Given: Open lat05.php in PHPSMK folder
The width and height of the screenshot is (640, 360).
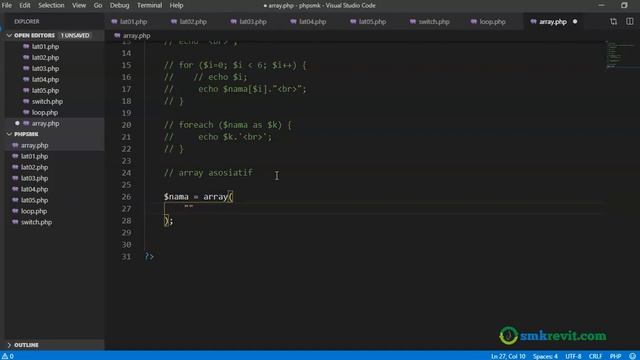Looking at the screenshot, I should [x=35, y=200].
